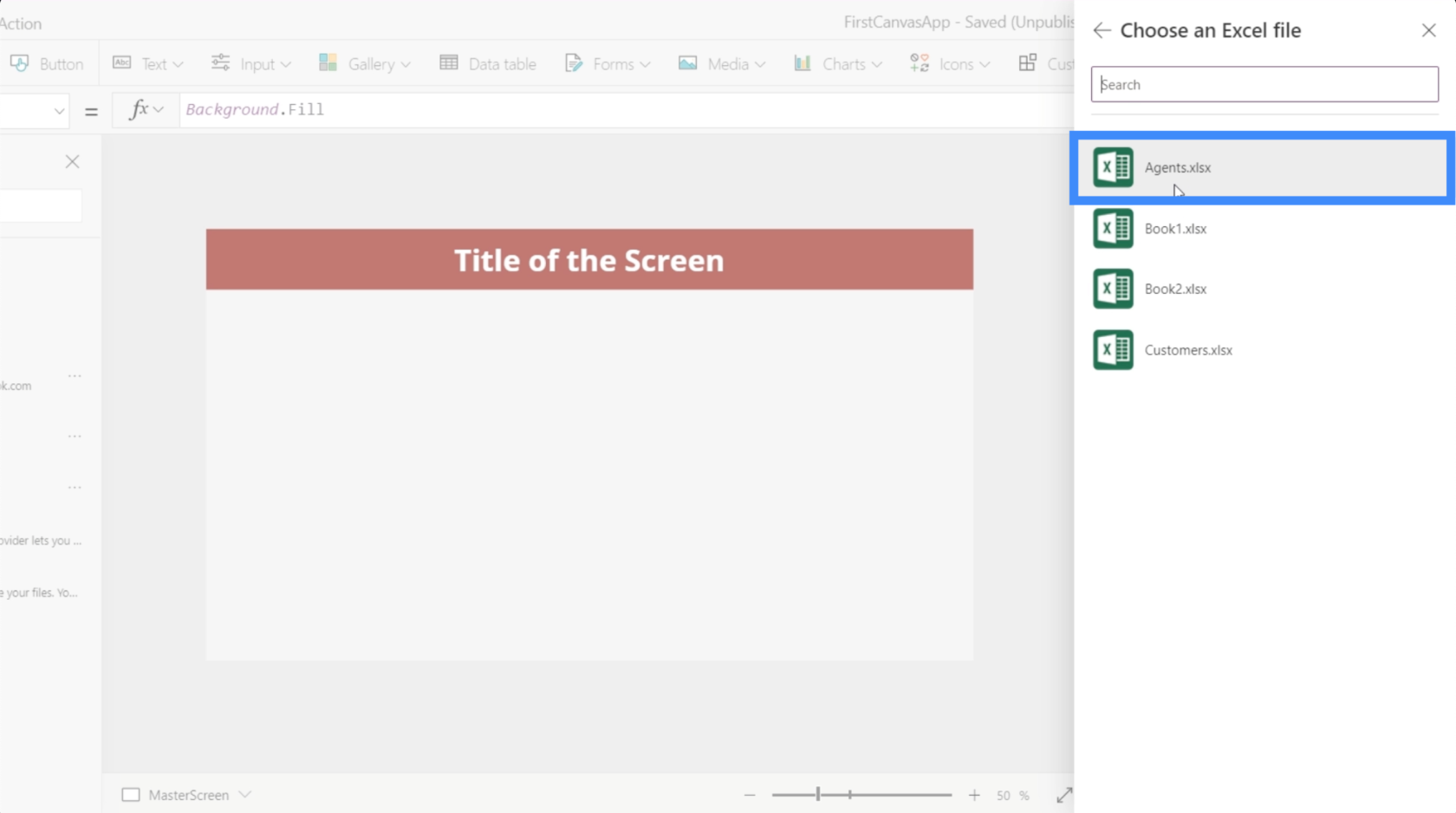Expand the Charts dropdown
This screenshot has width=1456, height=813.
tap(838, 64)
